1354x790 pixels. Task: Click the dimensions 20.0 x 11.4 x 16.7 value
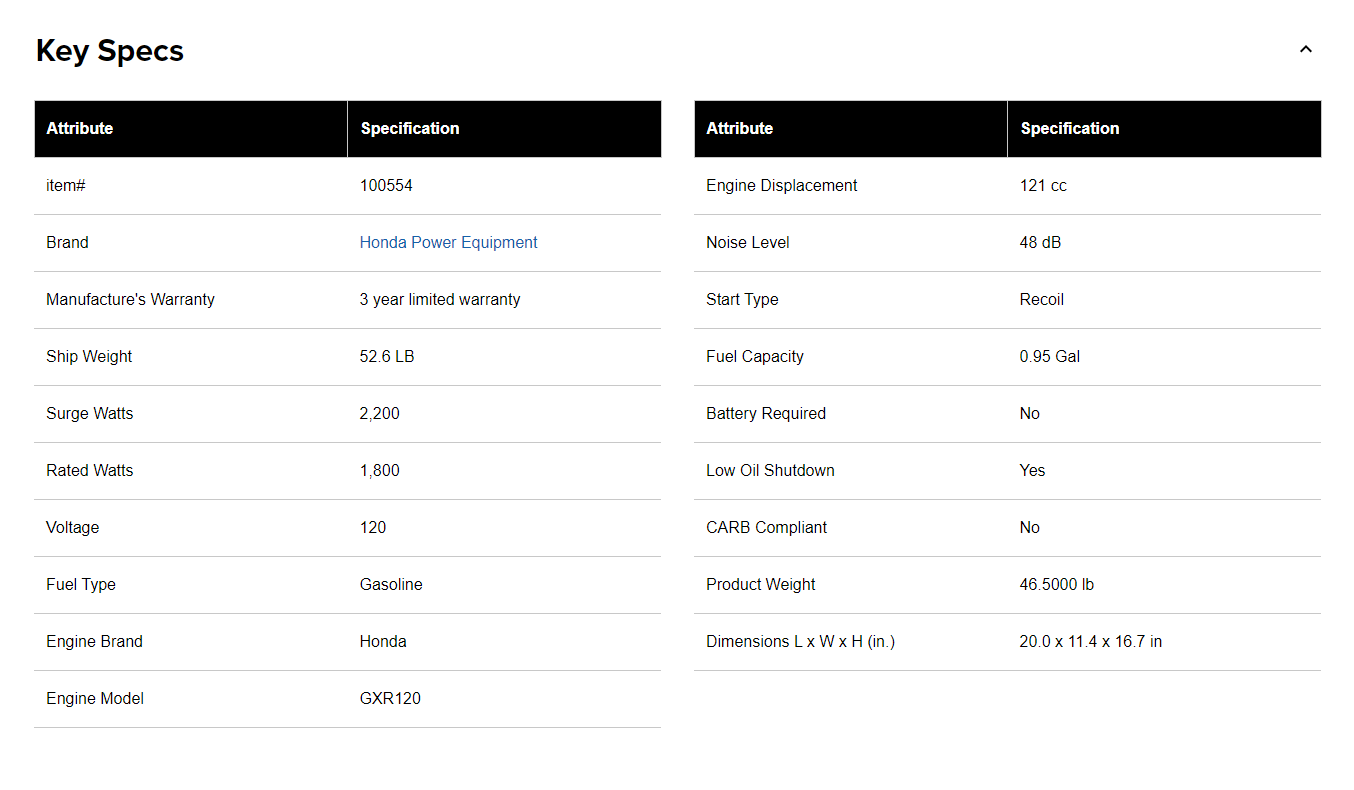click(1091, 642)
